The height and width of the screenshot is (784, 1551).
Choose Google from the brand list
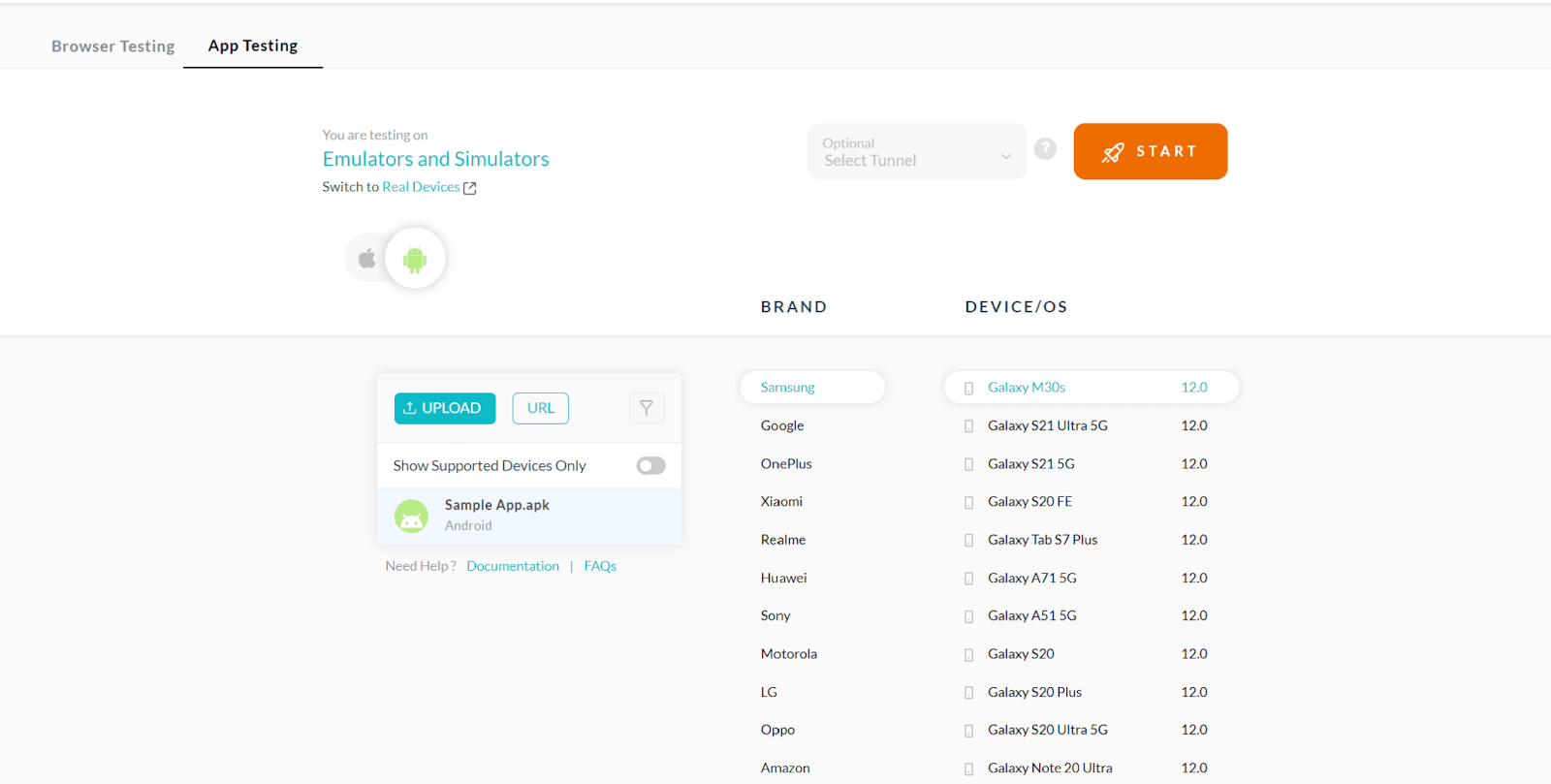(782, 425)
